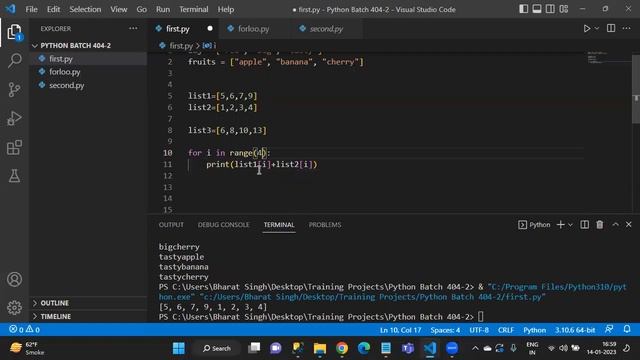The width and height of the screenshot is (640, 360).
Task: Switch to the PROBLEMS tab
Action: (325, 224)
